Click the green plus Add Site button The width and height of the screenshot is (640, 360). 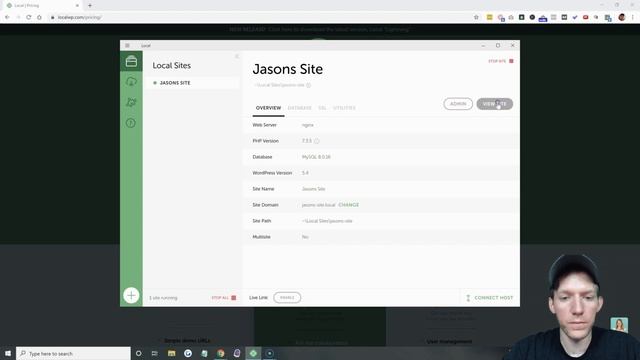[x=131, y=295]
